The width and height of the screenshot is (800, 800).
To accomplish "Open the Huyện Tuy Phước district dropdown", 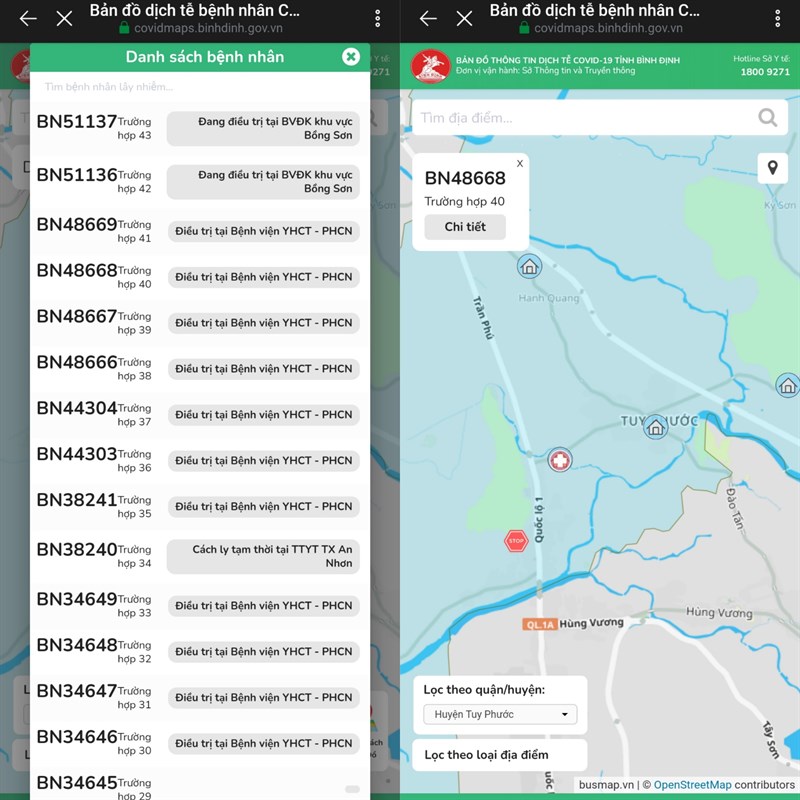I will pyautogui.click(x=500, y=714).
